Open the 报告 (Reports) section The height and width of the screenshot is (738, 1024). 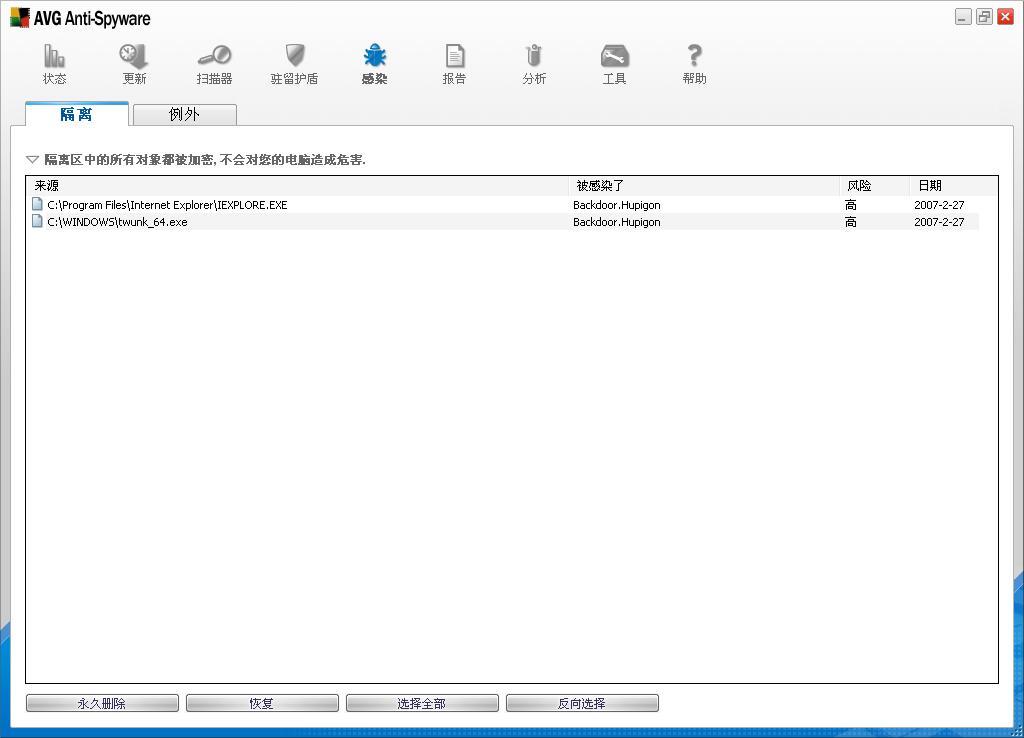pyautogui.click(x=455, y=64)
